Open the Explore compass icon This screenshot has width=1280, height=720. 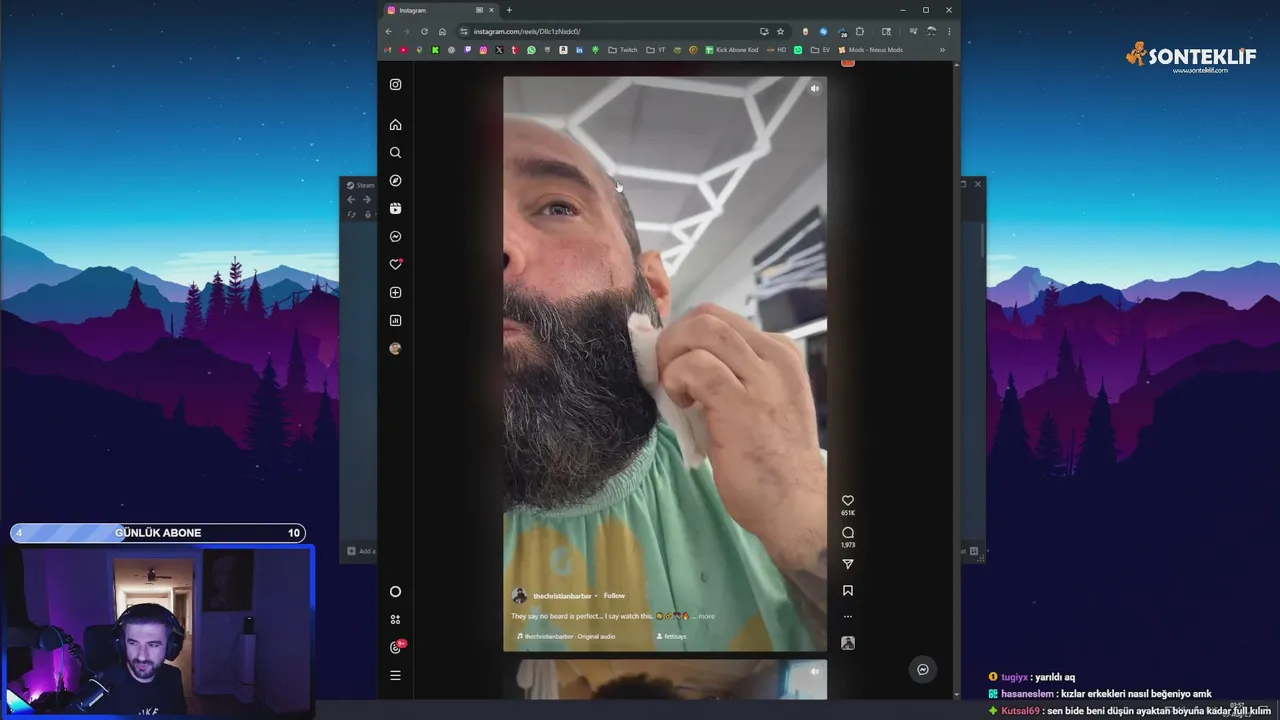tap(395, 181)
